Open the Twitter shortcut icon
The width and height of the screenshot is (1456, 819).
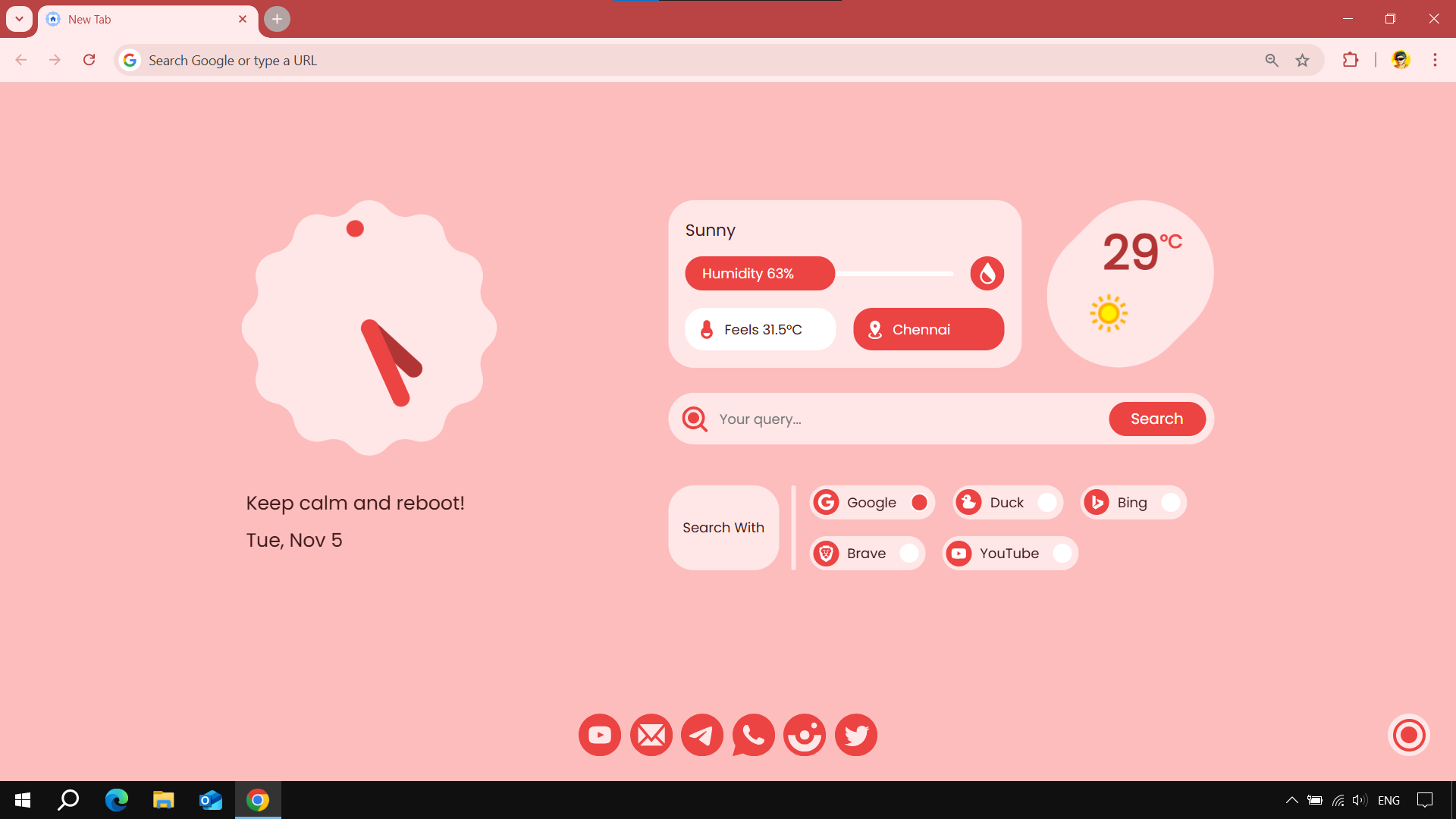click(856, 735)
